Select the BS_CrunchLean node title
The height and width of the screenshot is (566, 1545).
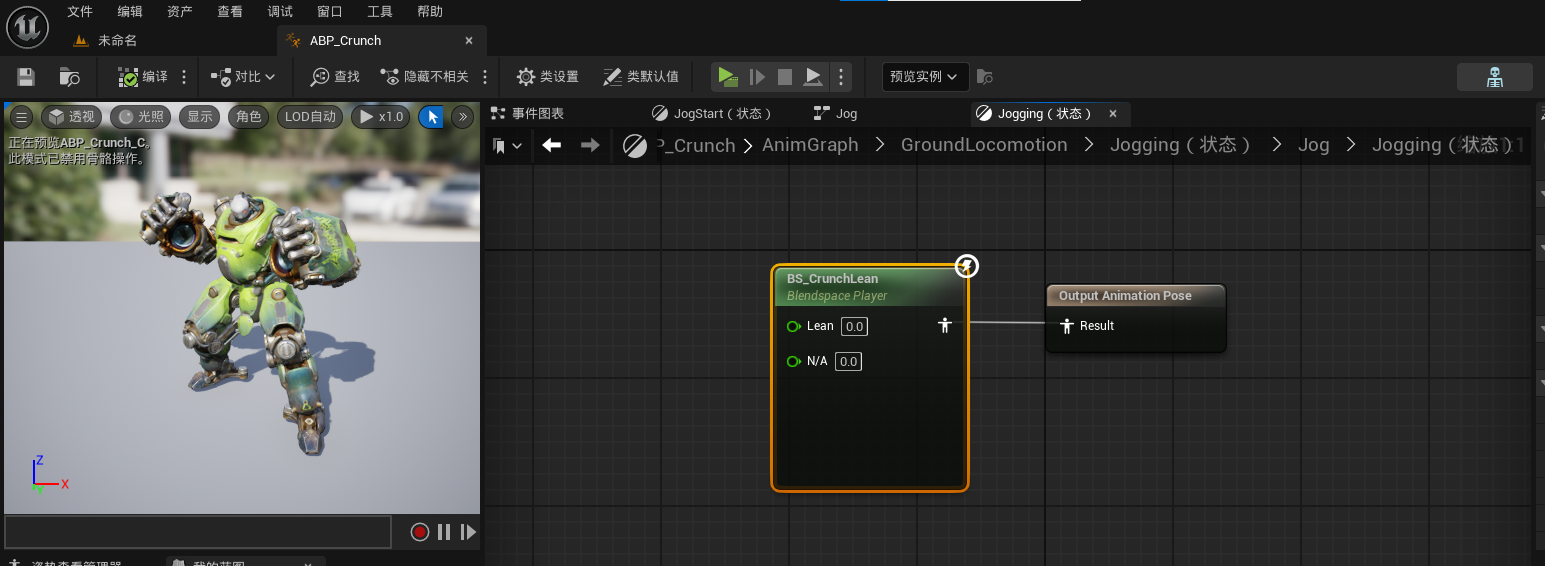[832, 279]
